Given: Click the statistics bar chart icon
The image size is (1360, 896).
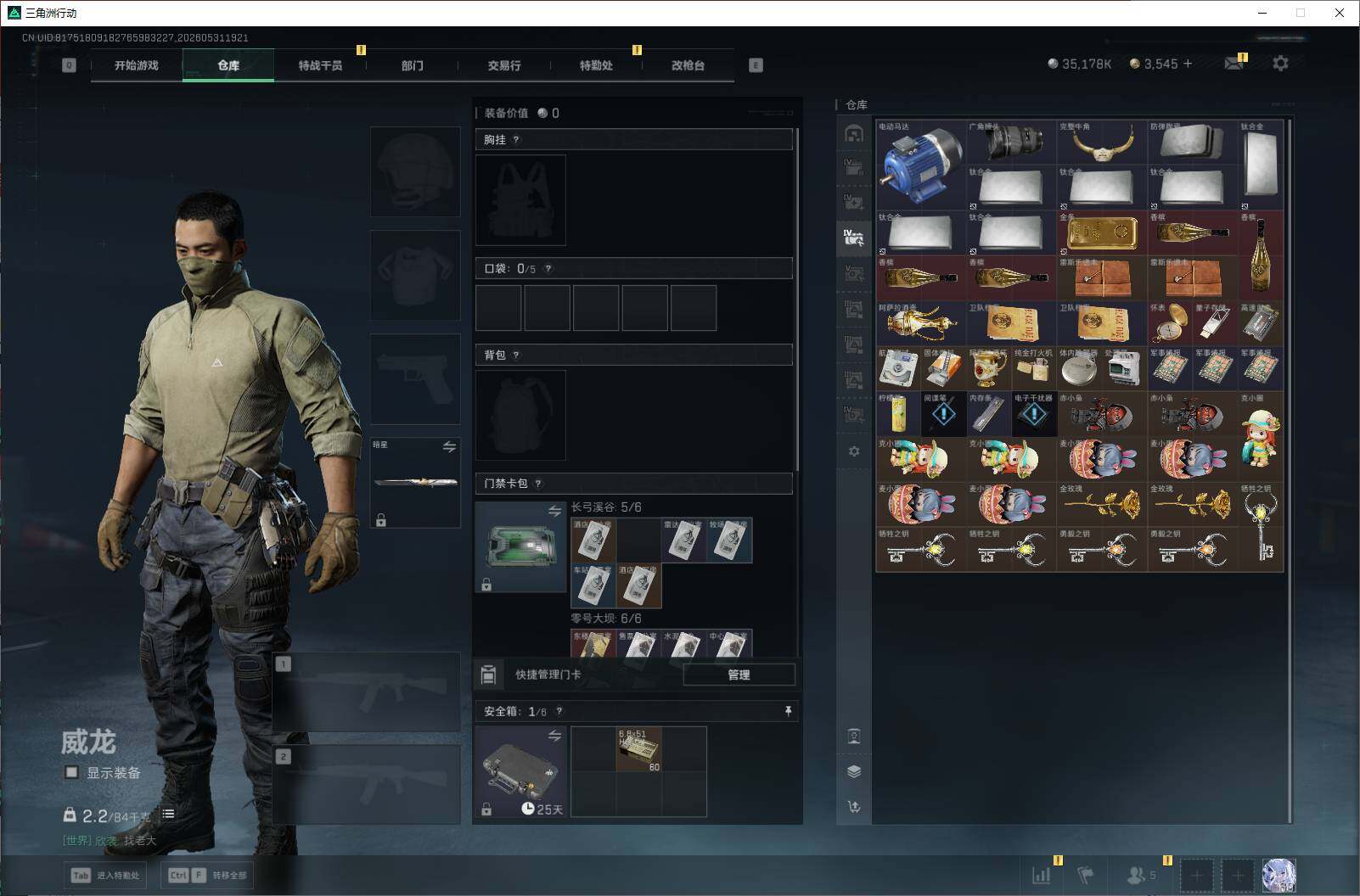Looking at the screenshot, I should [1041, 876].
